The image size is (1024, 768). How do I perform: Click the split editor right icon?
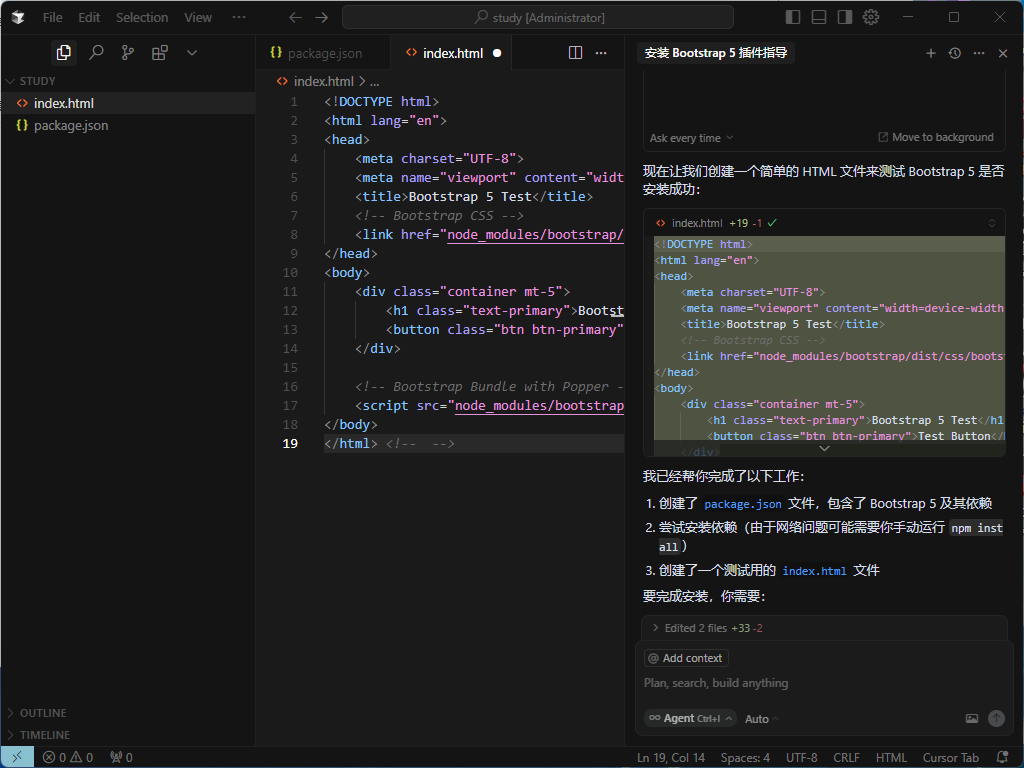575,53
